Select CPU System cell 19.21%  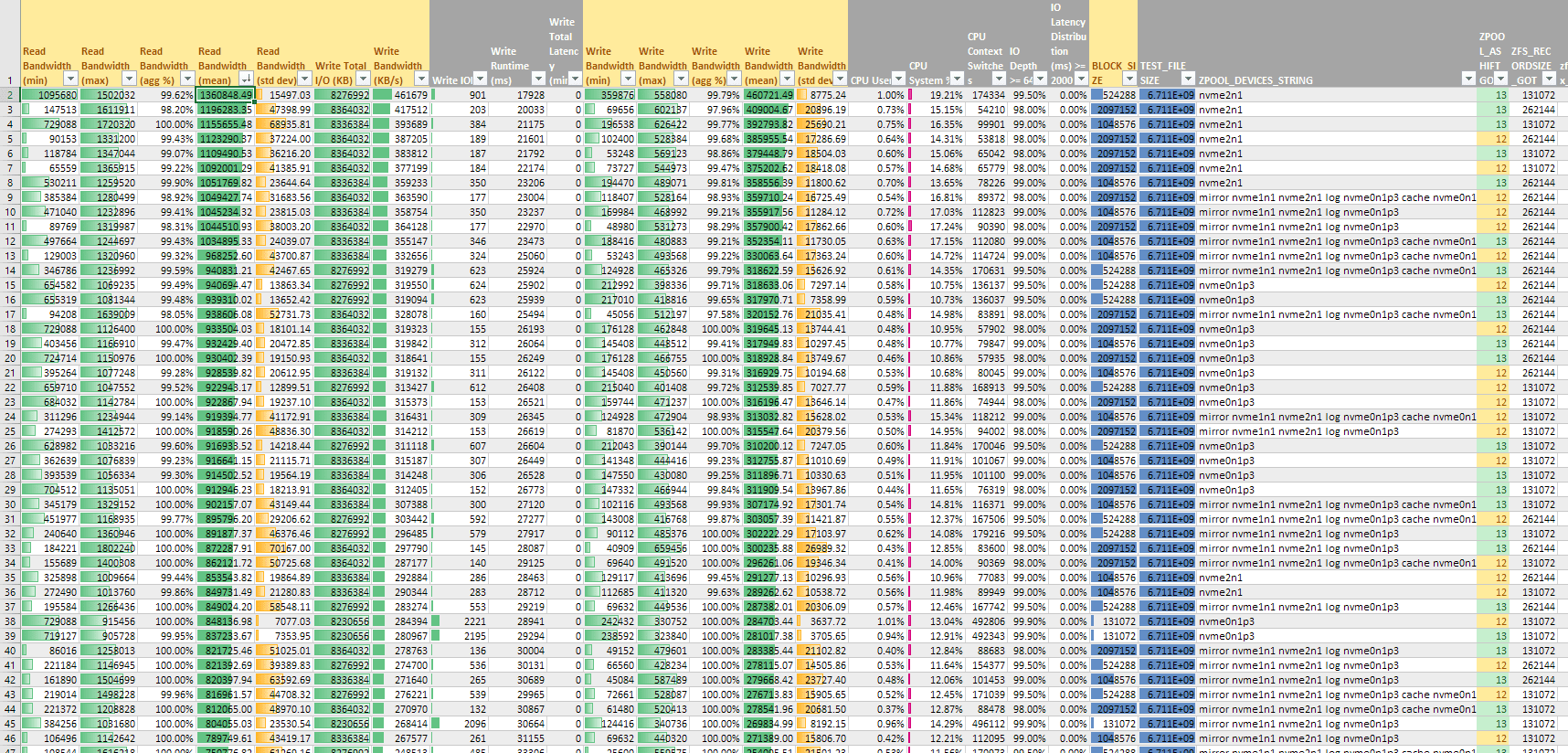click(x=936, y=95)
